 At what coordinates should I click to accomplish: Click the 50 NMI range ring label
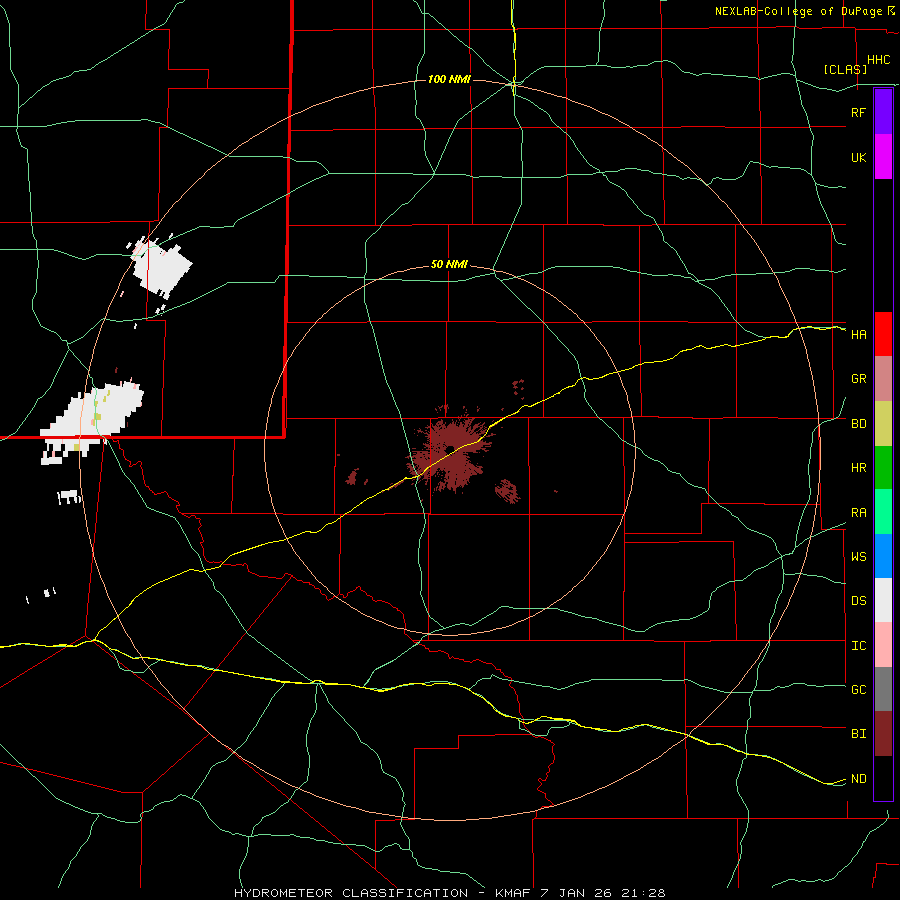[x=449, y=264]
